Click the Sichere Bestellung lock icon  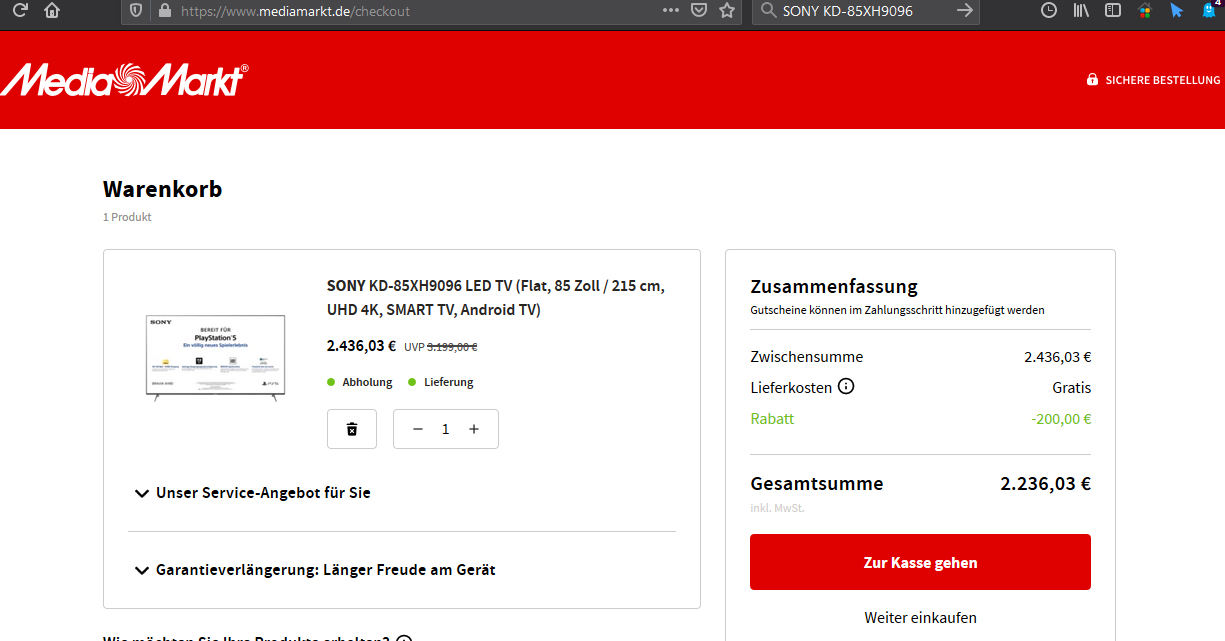1093,80
